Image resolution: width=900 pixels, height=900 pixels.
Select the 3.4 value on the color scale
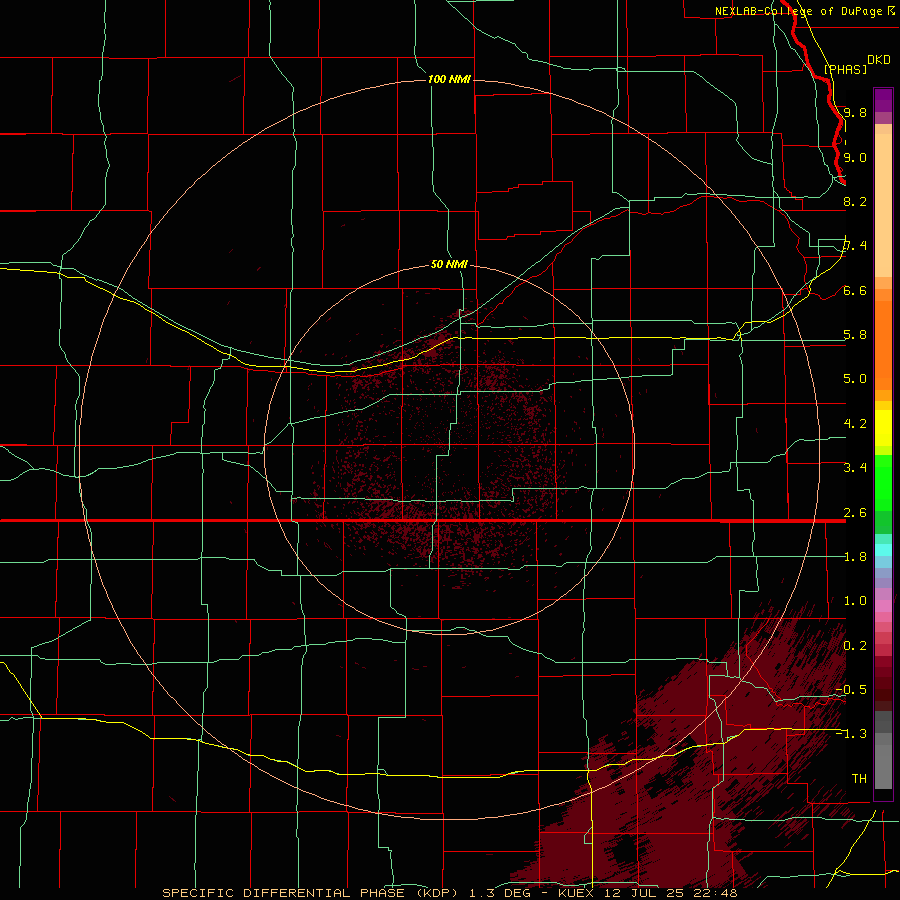(855, 468)
